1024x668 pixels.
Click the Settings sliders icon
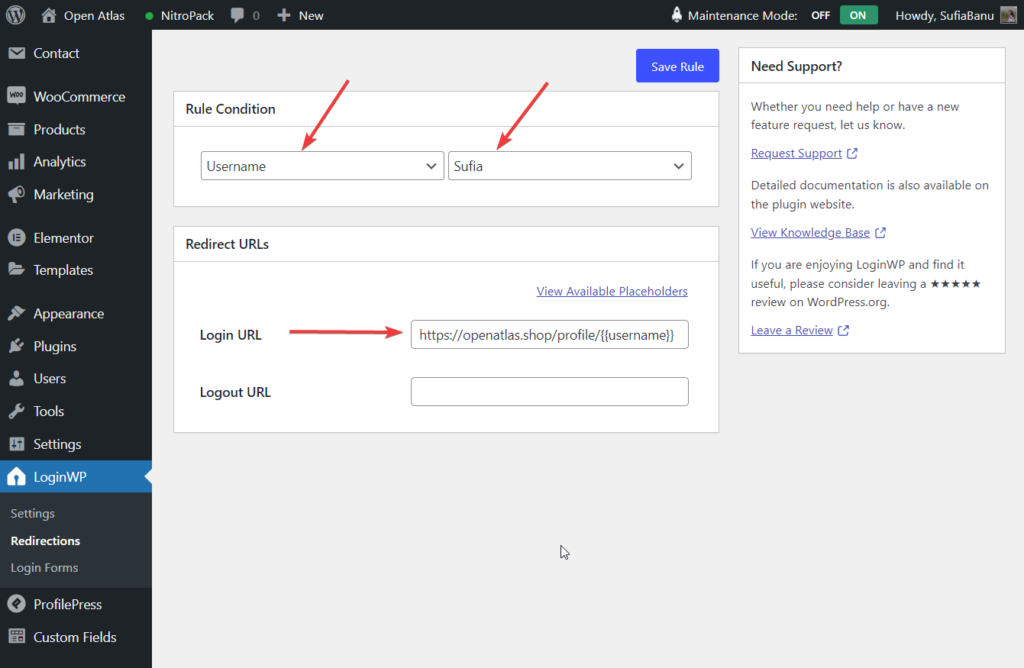(16, 444)
